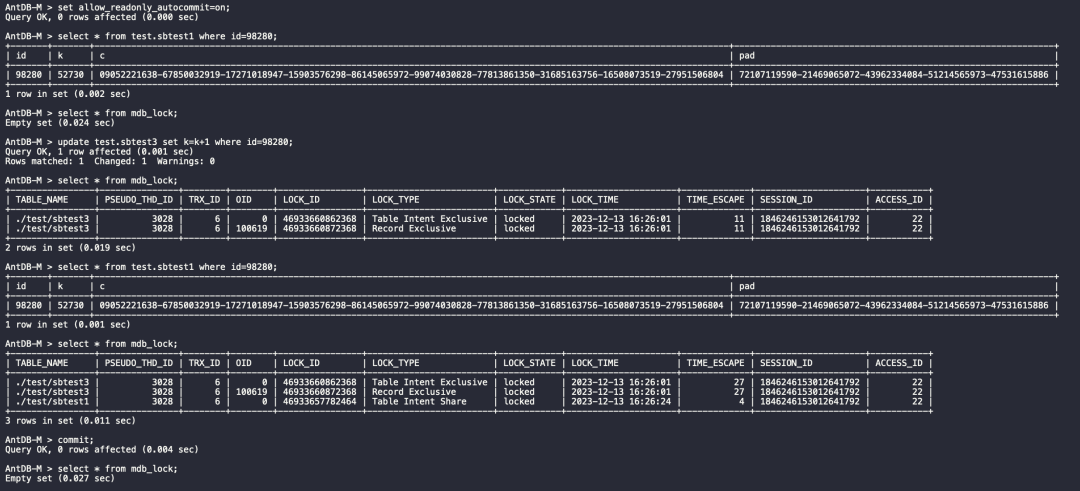This screenshot has width=1080, height=491.
Task: Select TIME_ESCAPE 27 in Record Exclusive row
Action: tap(739, 392)
